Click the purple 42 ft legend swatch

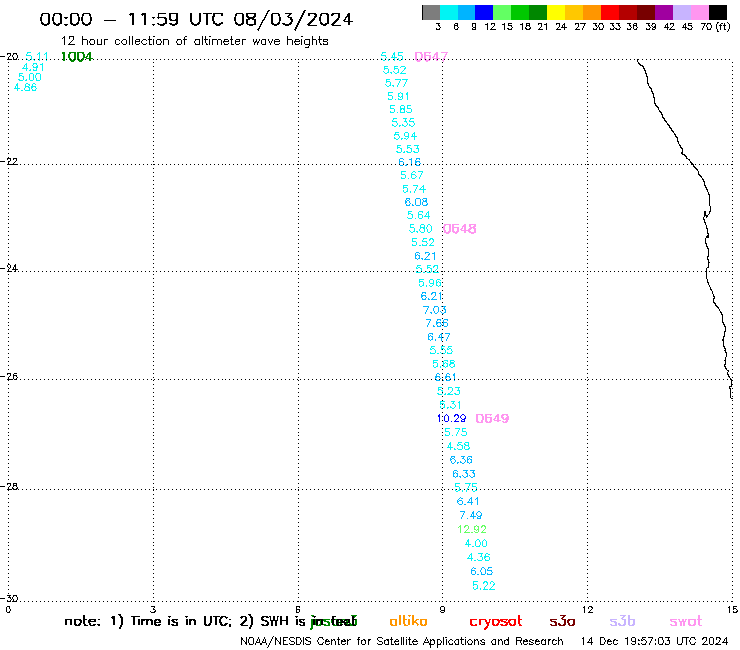pyautogui.click(x=664, y=12)
